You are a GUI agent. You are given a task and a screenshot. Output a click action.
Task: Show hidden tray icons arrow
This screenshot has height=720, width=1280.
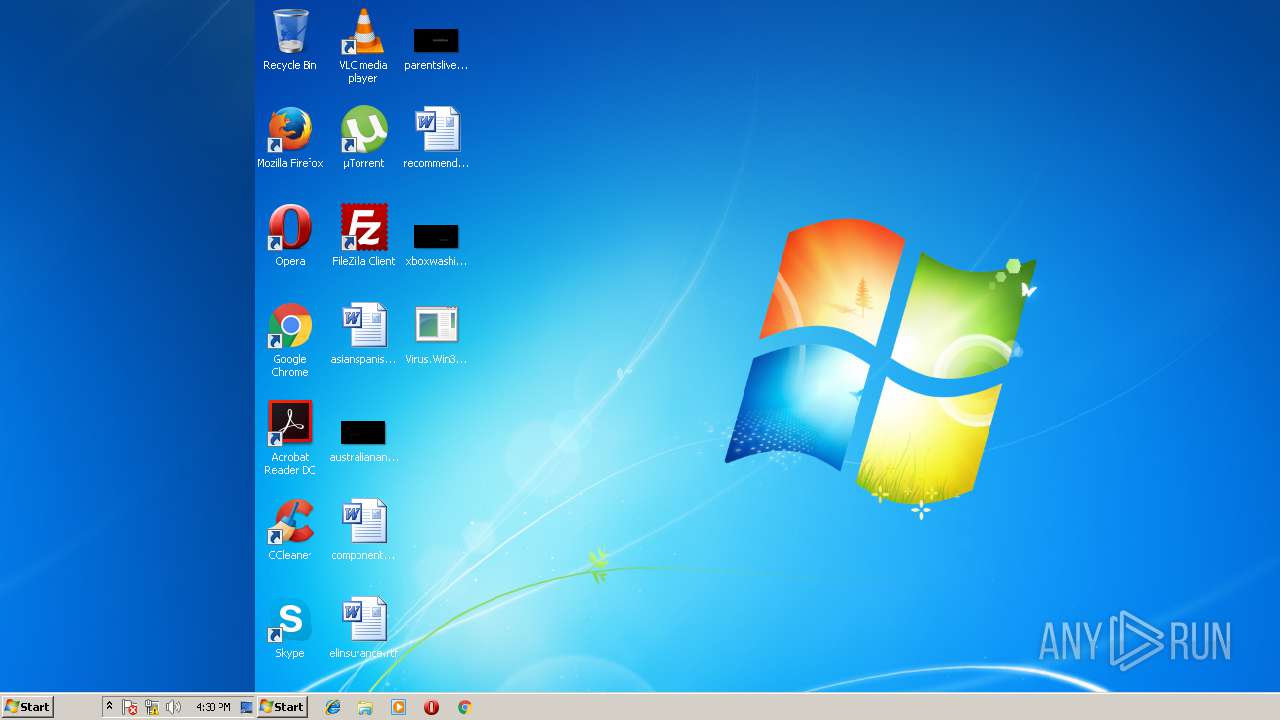[110, 707]
